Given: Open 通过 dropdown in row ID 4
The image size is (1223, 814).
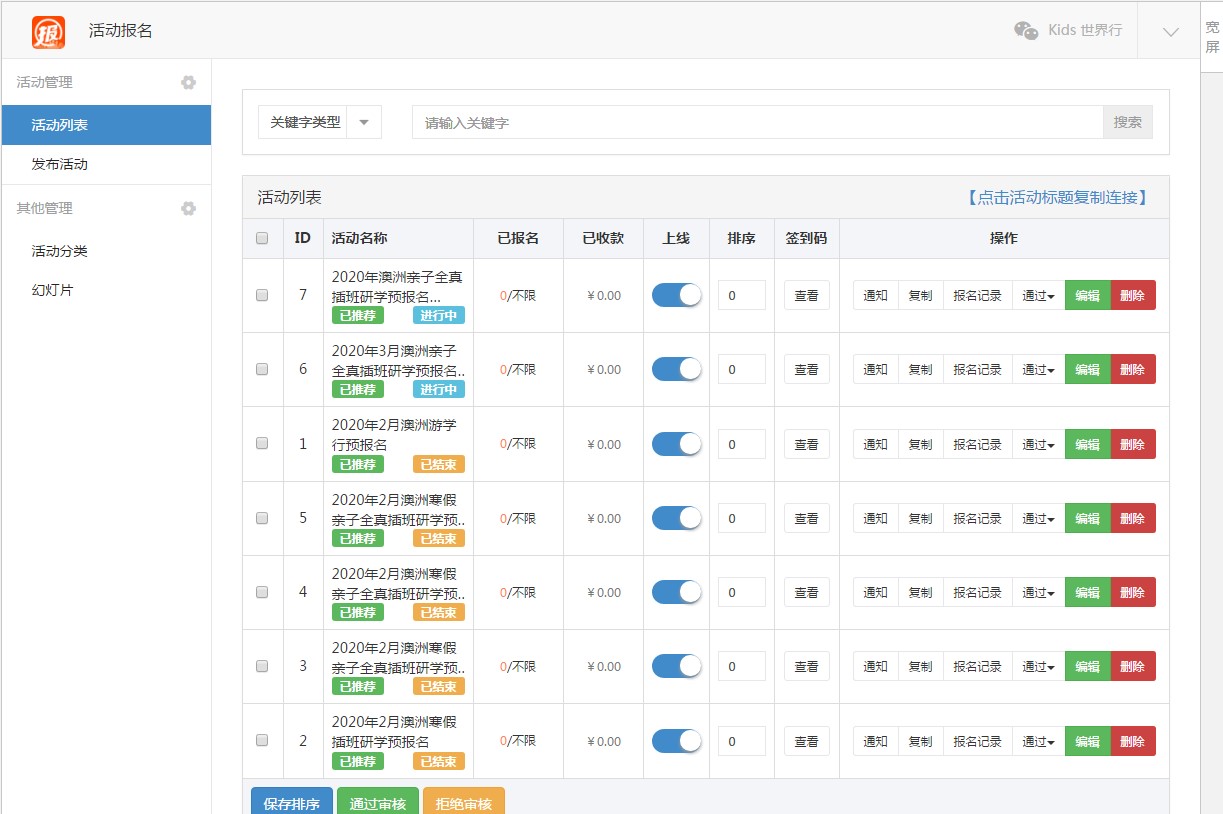Looking at the screenshot, I should pos(1039,592).
